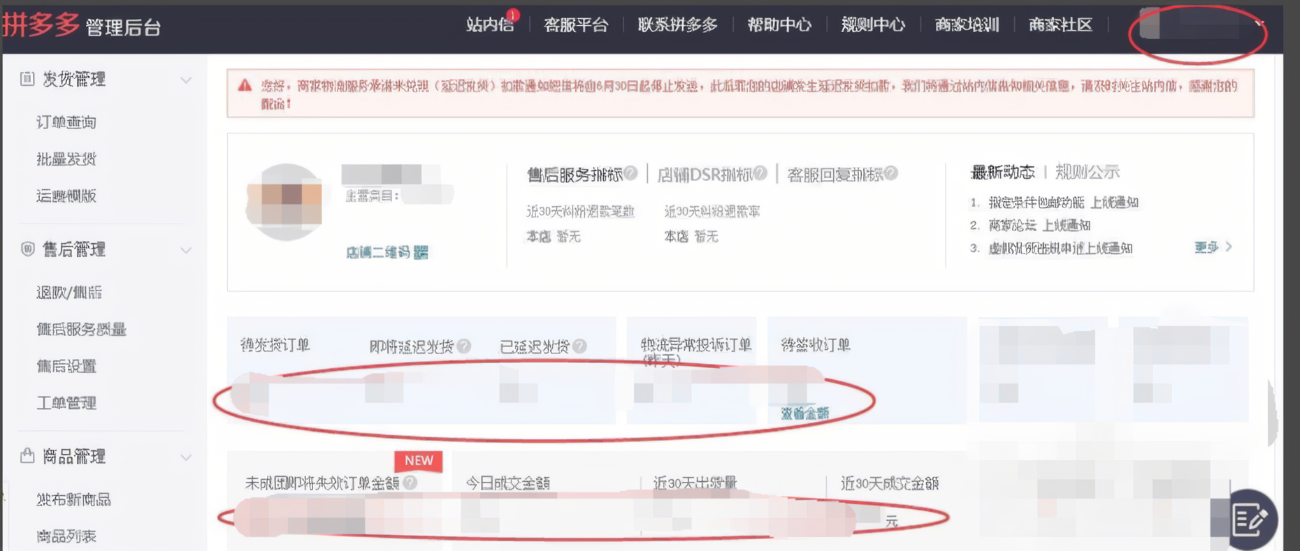The height and width of the screenshot is (551, 1300).
Task: Open 商家社区 in the top navigation
Action: coord(1061,26)
